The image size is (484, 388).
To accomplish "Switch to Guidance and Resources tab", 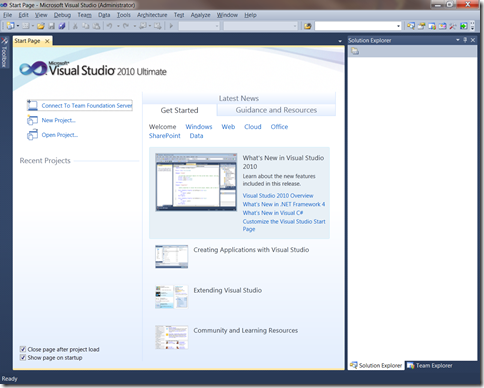I will click(x=276, y=110).
